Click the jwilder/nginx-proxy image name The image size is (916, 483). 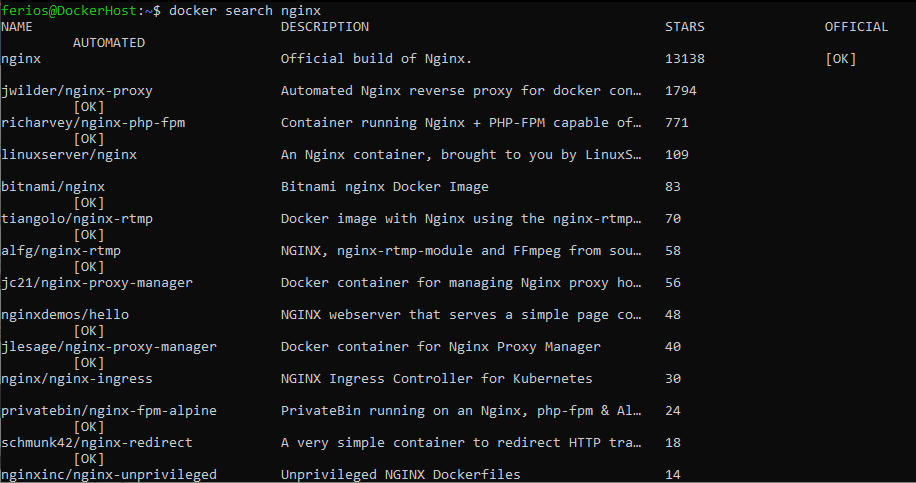point(77,91)
